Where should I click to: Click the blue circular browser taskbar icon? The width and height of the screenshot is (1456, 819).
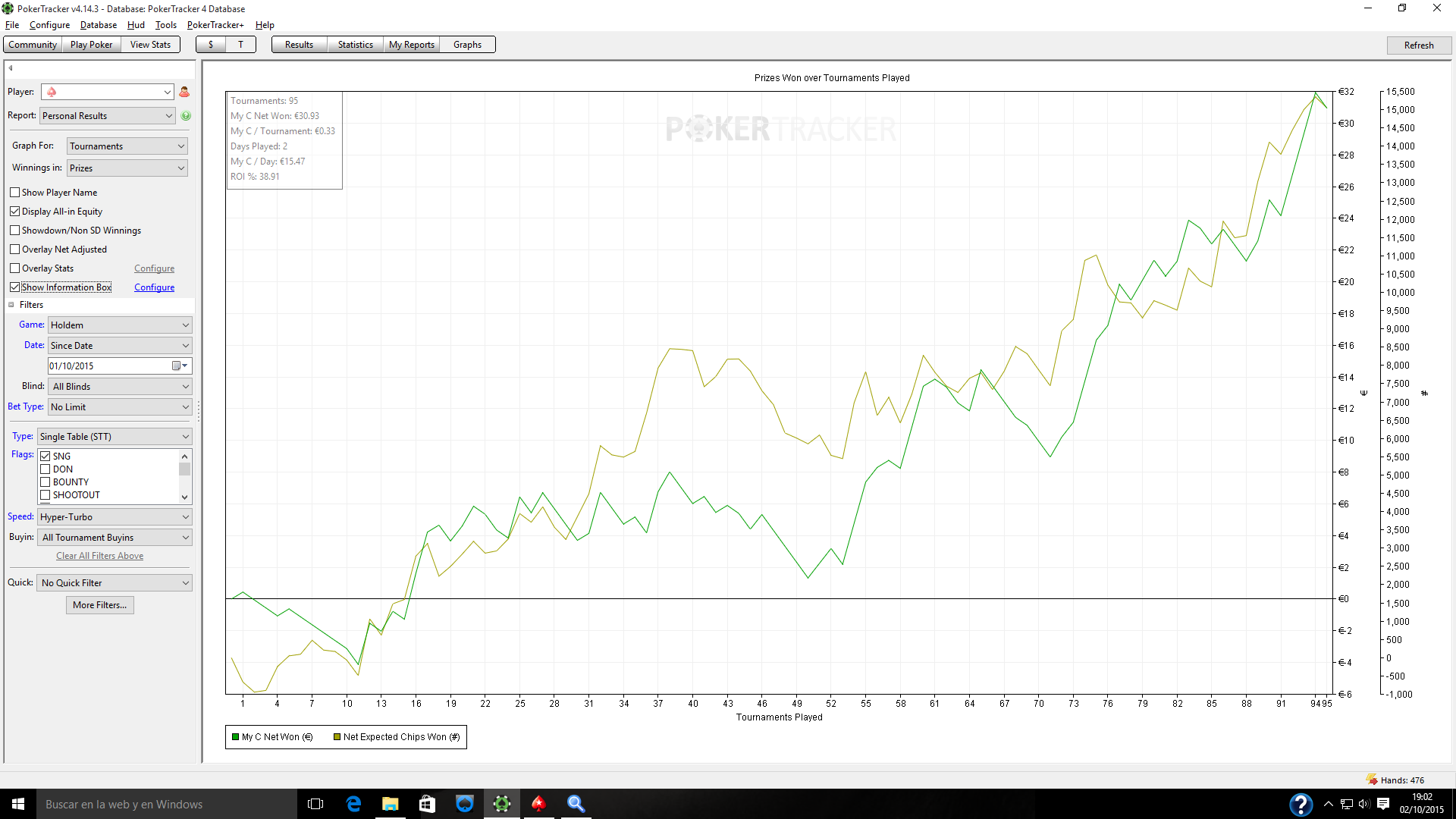pyautogui.click(x=465, y=804)
